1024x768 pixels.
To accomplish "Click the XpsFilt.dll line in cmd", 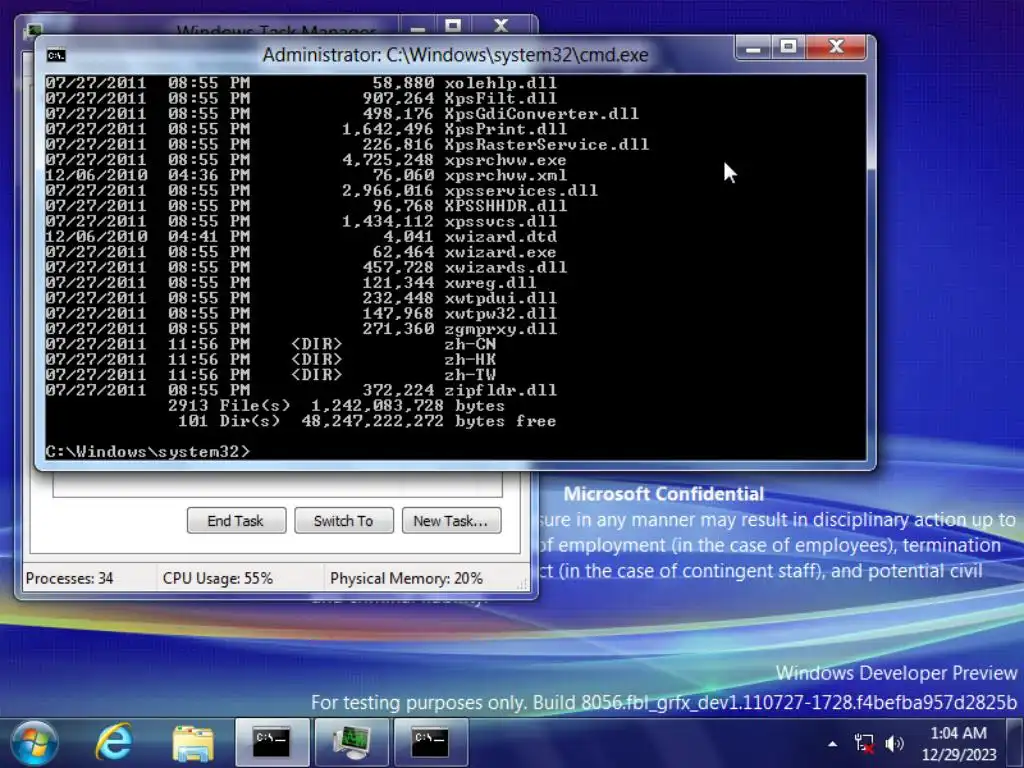I will pyautogui.click(x=301, y=99).
